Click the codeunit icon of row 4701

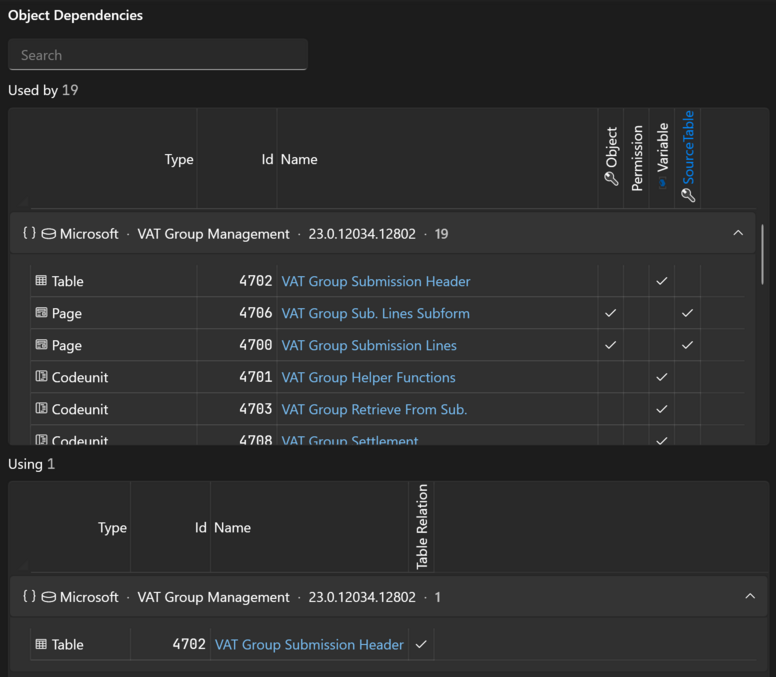tap(41, 377)
